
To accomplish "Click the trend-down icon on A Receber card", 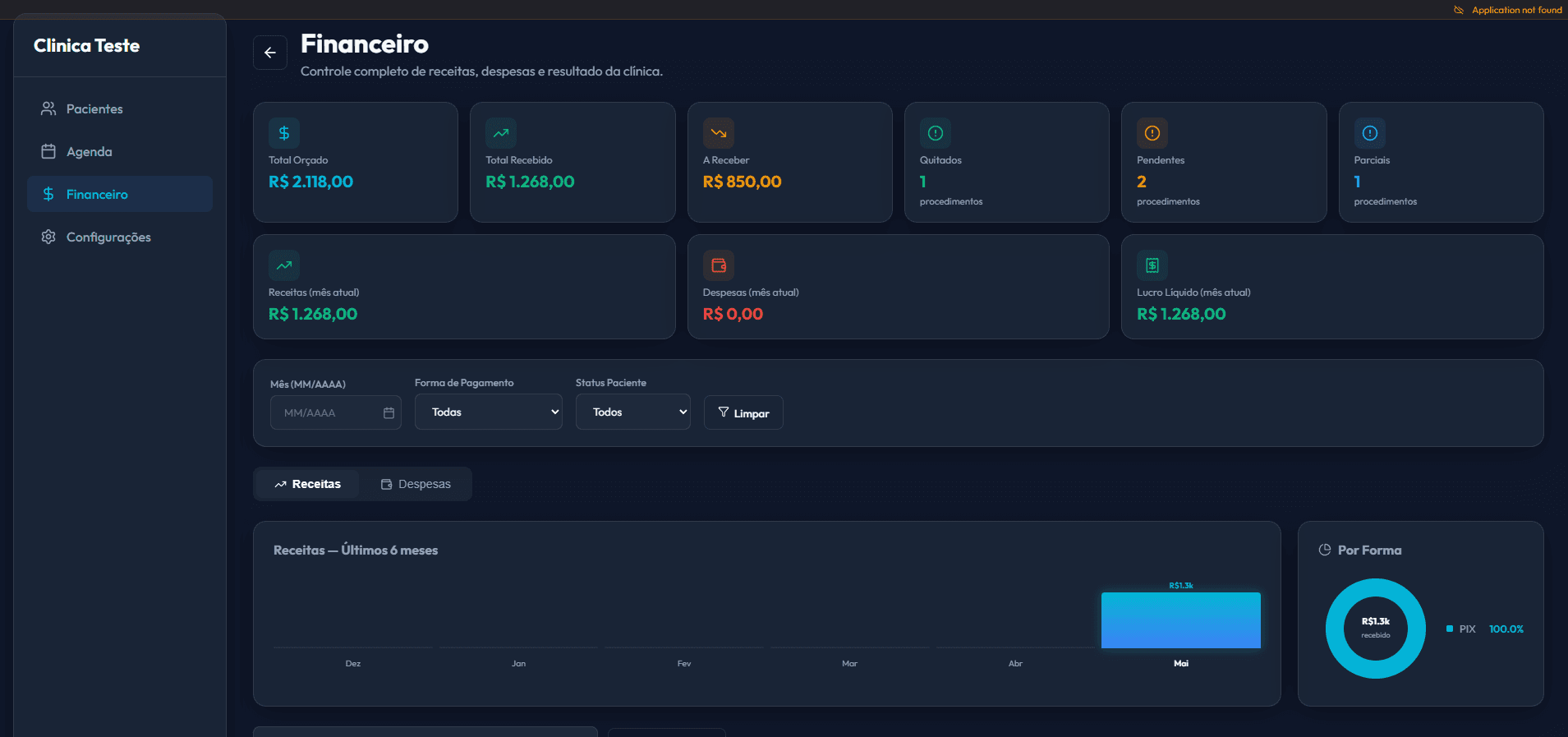I will pyautogui.click(x=719, y=133).
